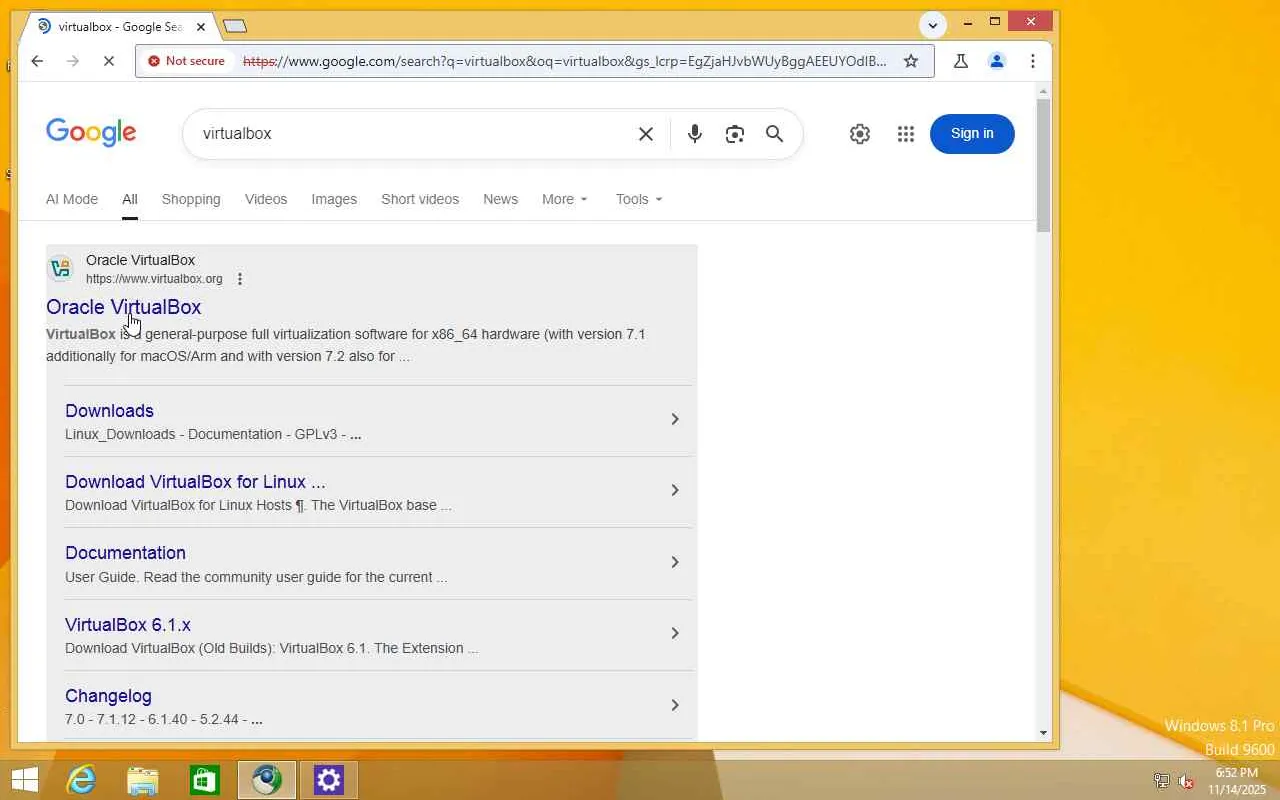The width and height of the screenshot is (1280, 800).
Task: Click the Google logo
Action: [x=91, y=133]
